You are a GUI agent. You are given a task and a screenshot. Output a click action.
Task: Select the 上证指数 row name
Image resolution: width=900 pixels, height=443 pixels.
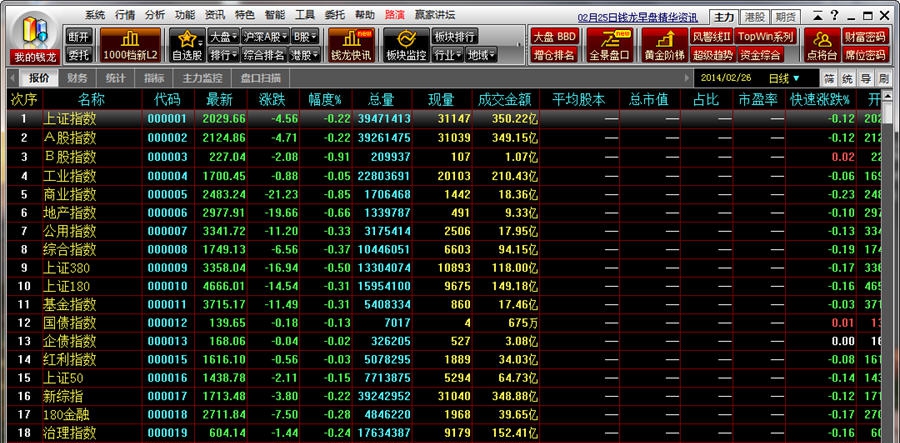[x=69, y=119]
